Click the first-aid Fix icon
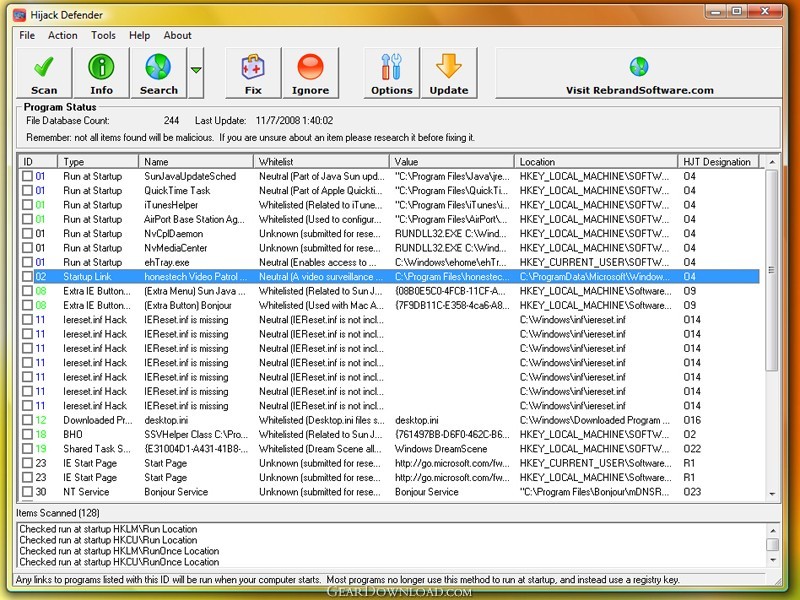This screenshot has width=800, height=600. click(253, 73)
